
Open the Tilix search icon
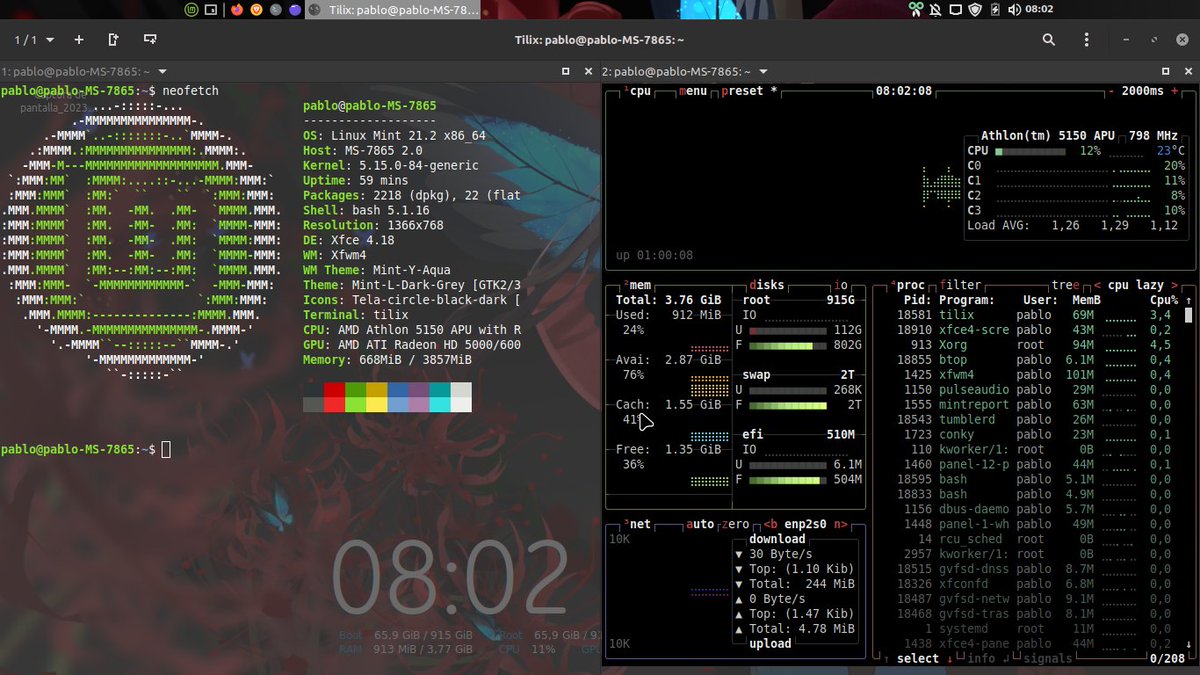click(x=1048, y=39)
